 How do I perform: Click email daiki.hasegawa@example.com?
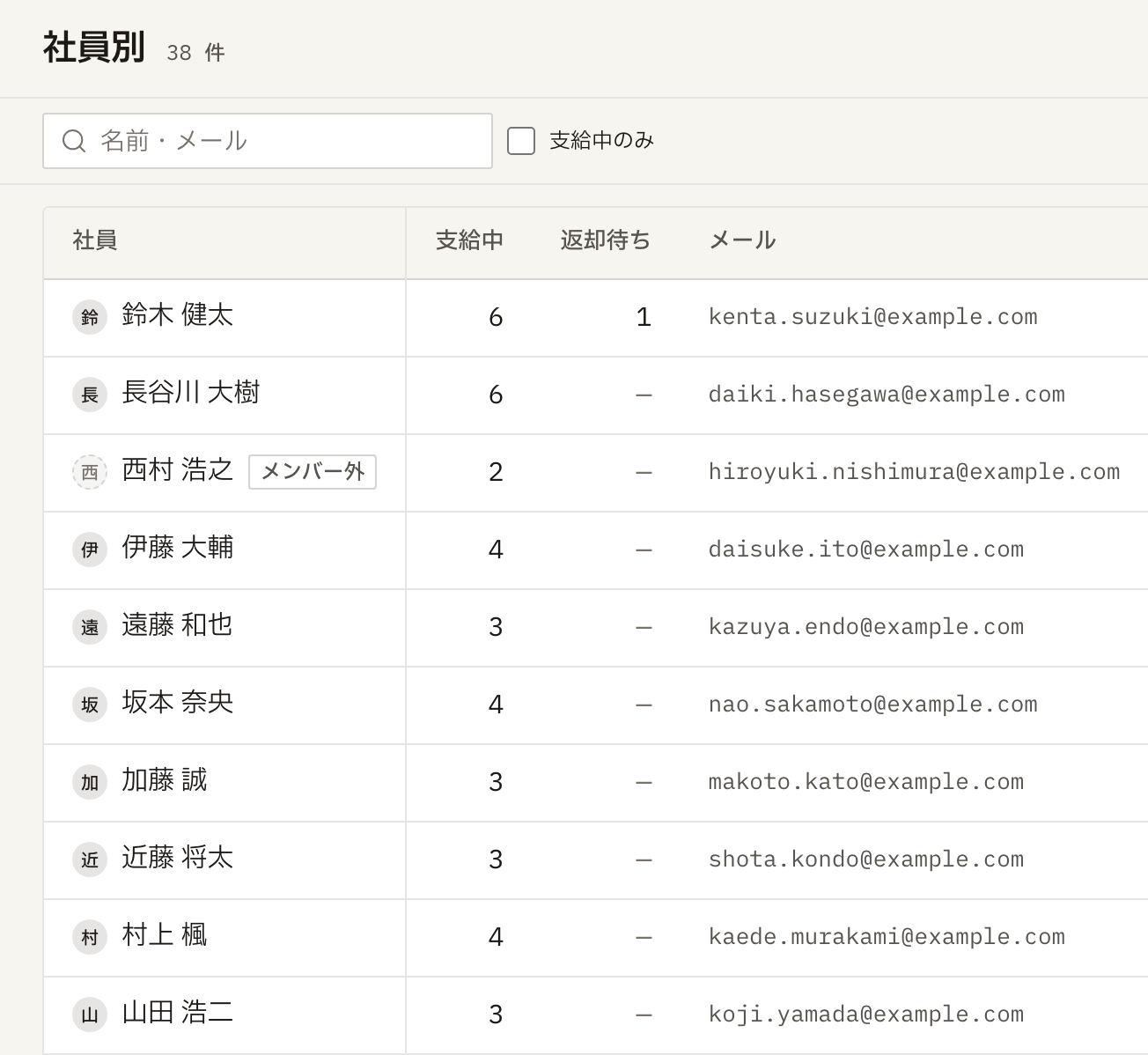point(887,395)
